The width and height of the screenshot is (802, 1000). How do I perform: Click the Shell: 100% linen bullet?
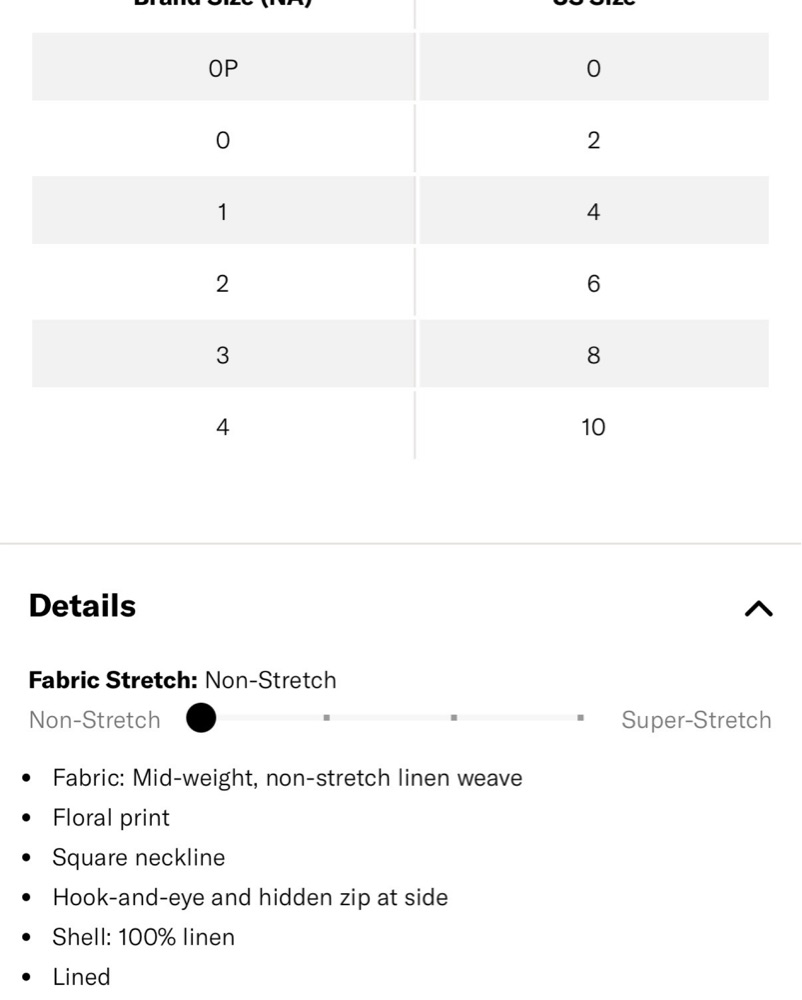coord(143,937)
